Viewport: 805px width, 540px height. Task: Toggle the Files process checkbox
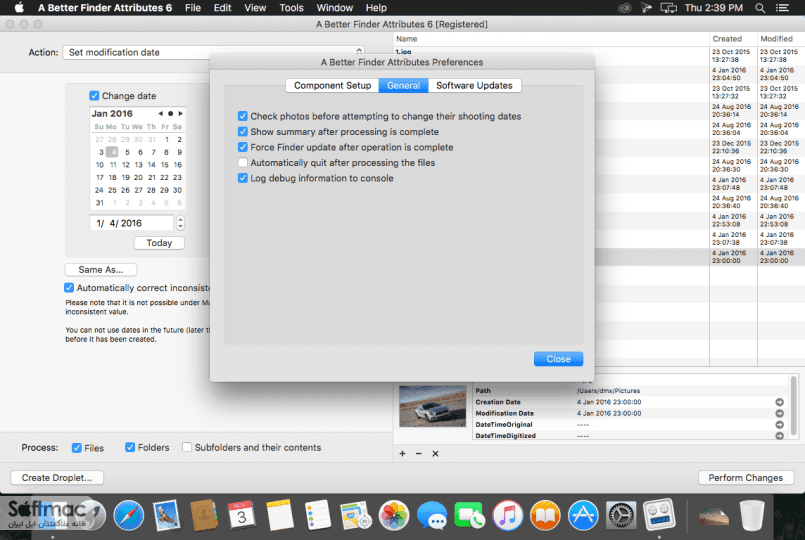point(76,448)
